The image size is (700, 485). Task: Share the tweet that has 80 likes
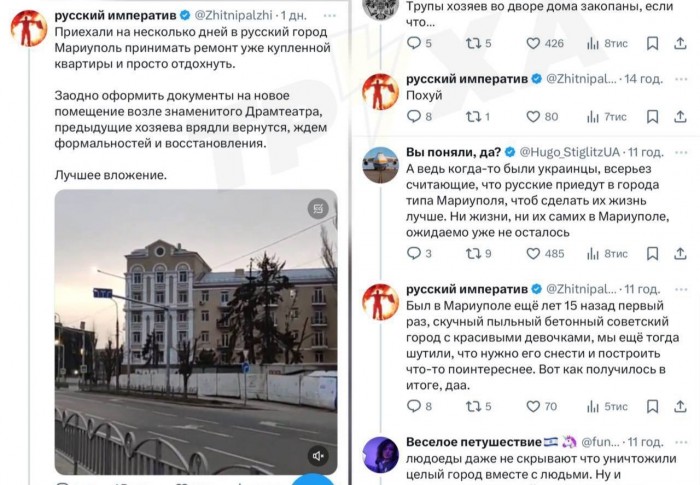click(x=679, y=116)
